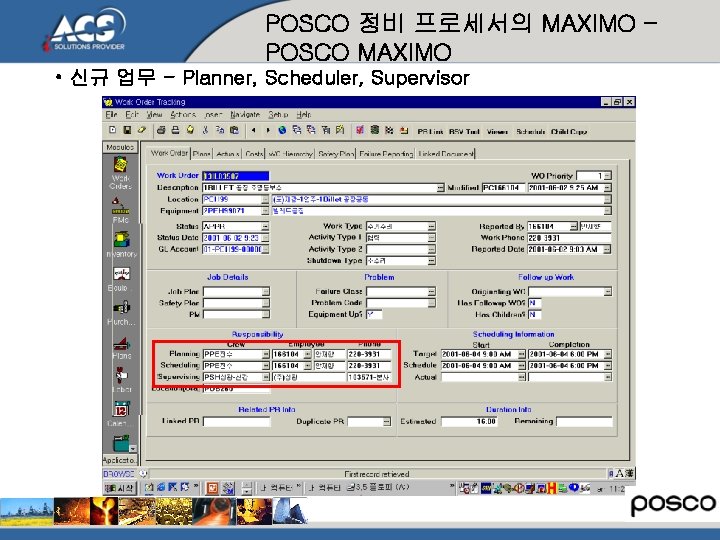Viewport: 720px width, 540px height.
Task: Click the Internet Explorer quick launch icon
Action: click(161, 487)
